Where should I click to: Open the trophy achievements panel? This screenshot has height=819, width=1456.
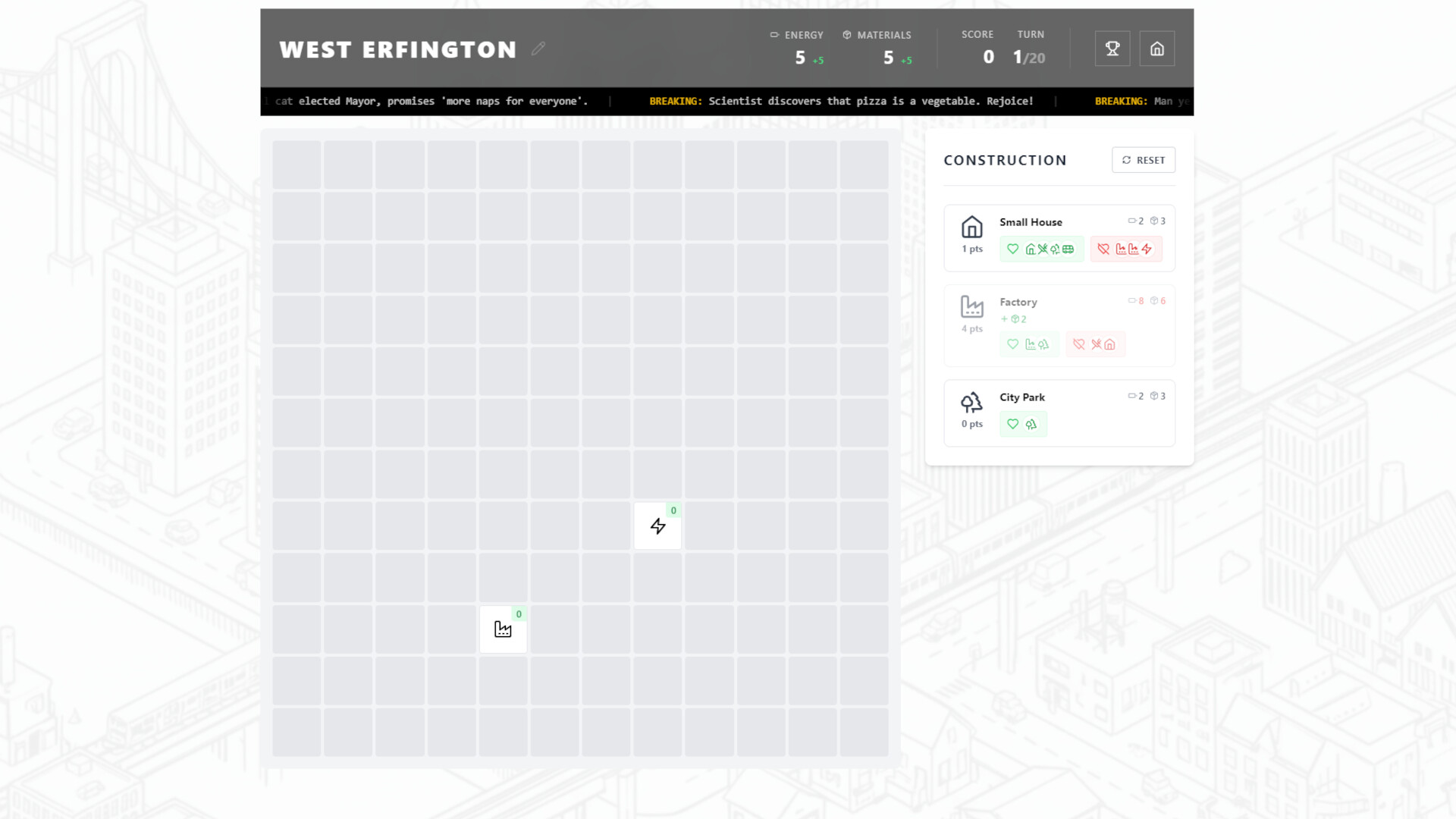click(x=1112, y=48)
